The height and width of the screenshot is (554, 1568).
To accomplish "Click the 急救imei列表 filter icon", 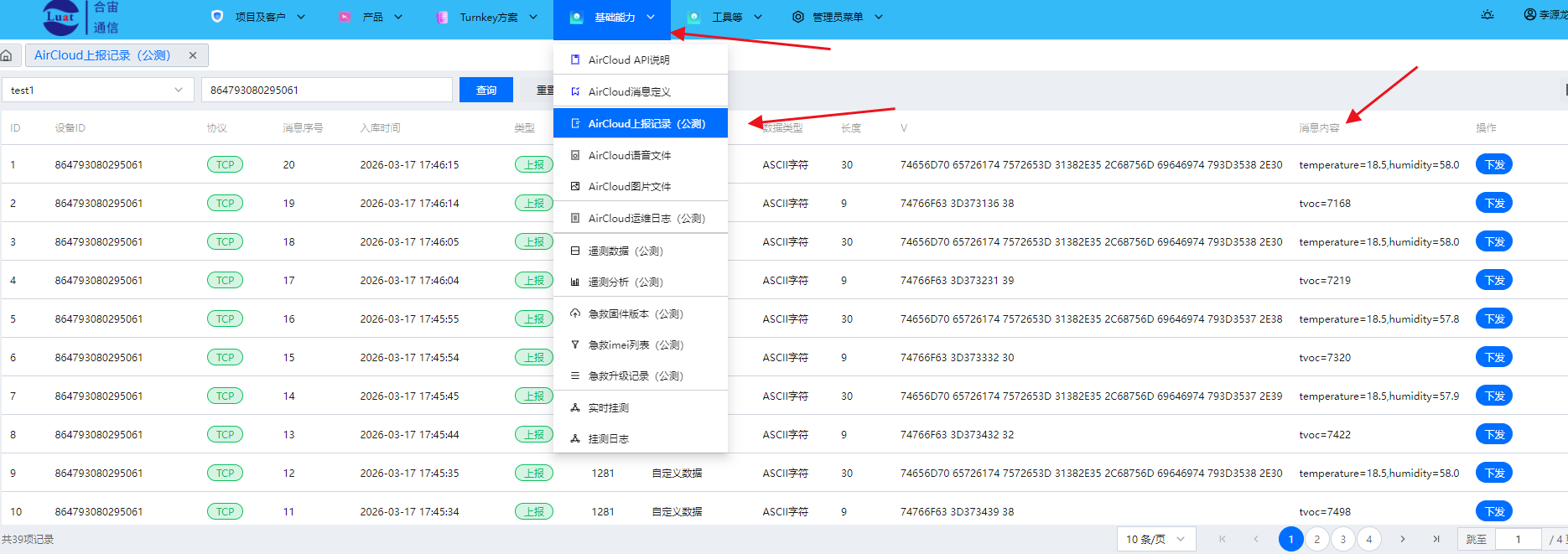I will 575,344.
